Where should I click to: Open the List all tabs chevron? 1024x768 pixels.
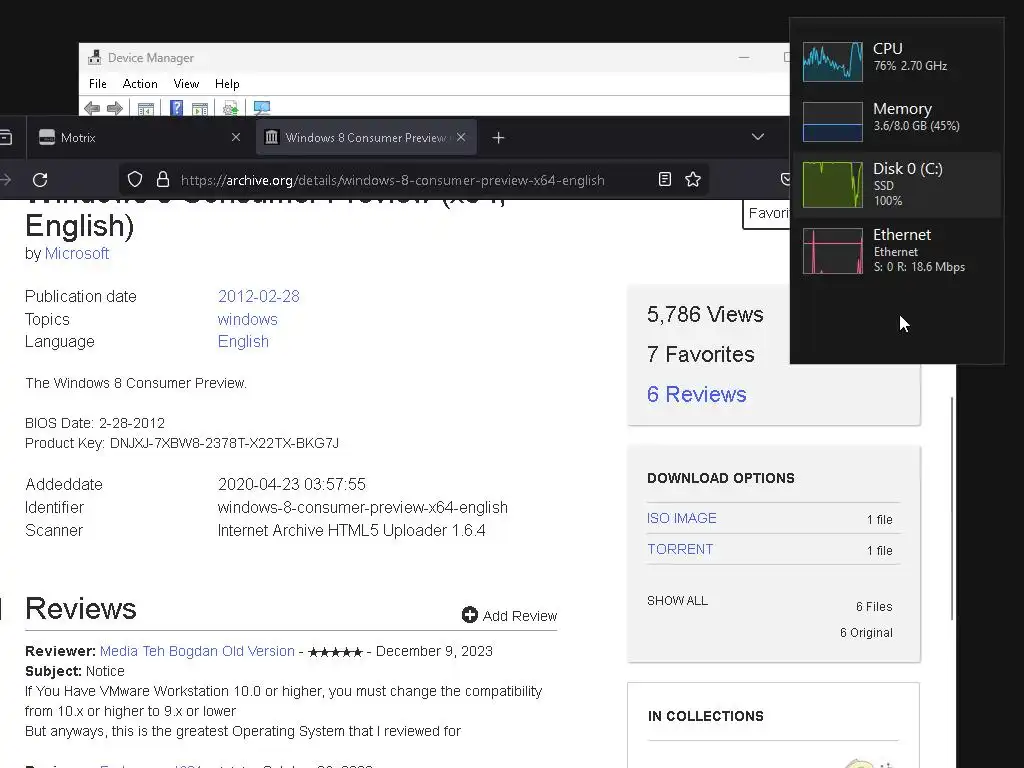[x=758, y=137]
